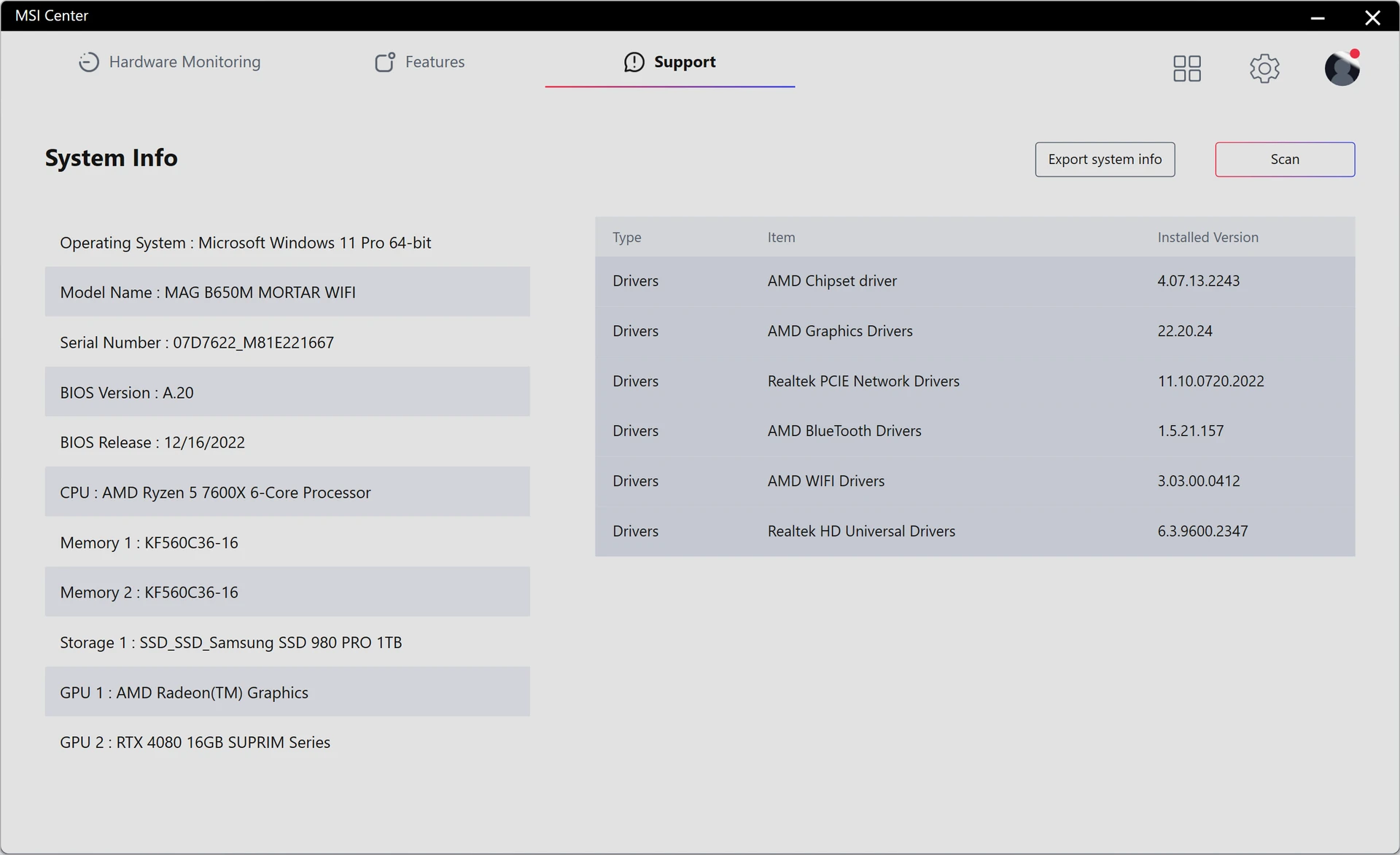
Task: Select Realtek HD Universal Drivers row
Action: click(975, 531)
